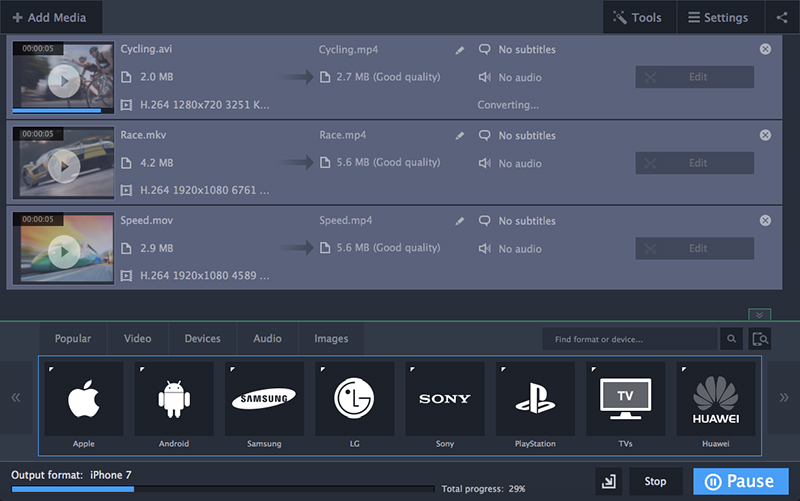Click Cycling.avi source file size icon
This screenshot has width=800, height=501.
[126, 77]
